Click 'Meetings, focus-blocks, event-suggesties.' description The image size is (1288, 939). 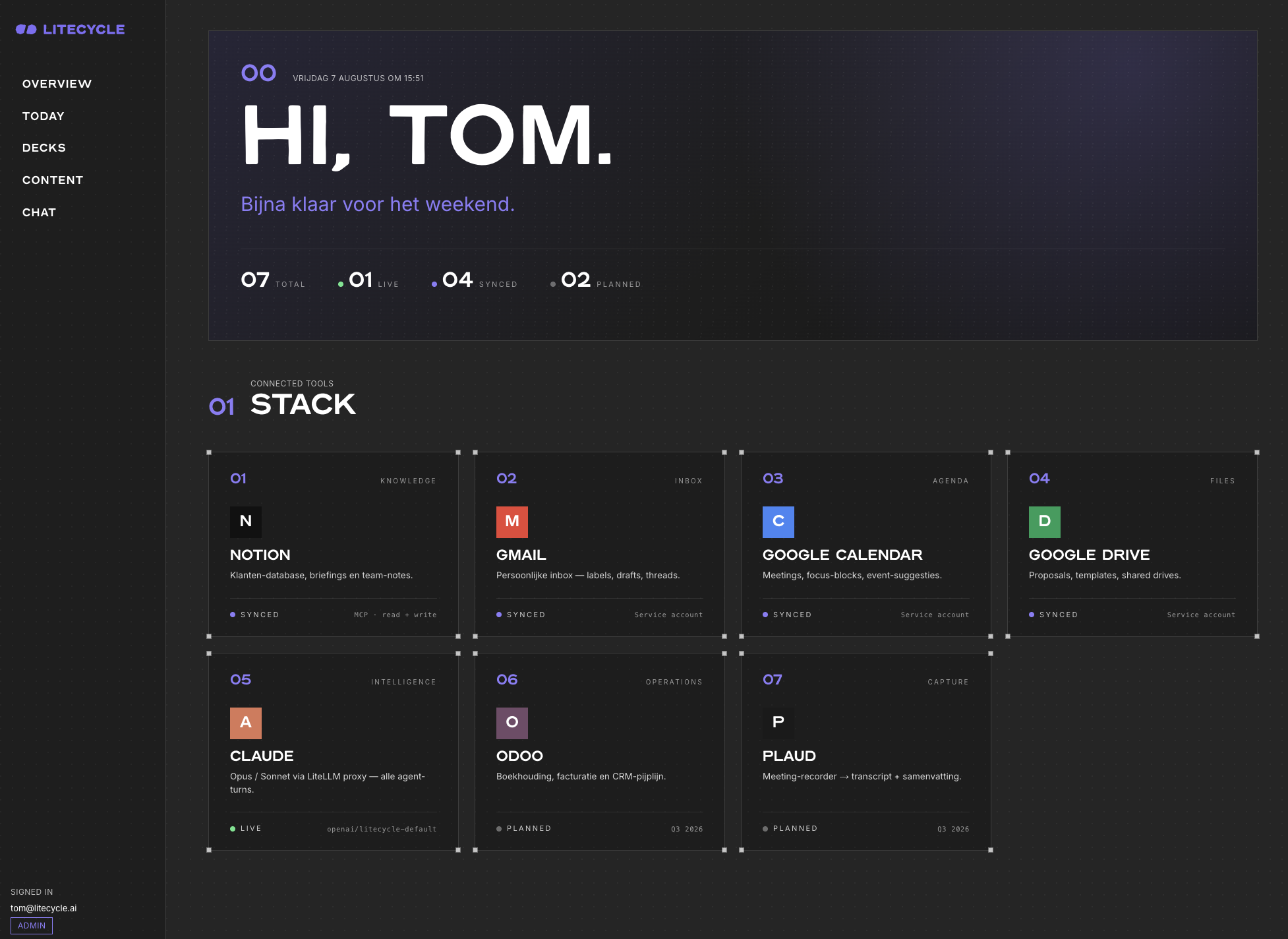click(x=852, y=575)
